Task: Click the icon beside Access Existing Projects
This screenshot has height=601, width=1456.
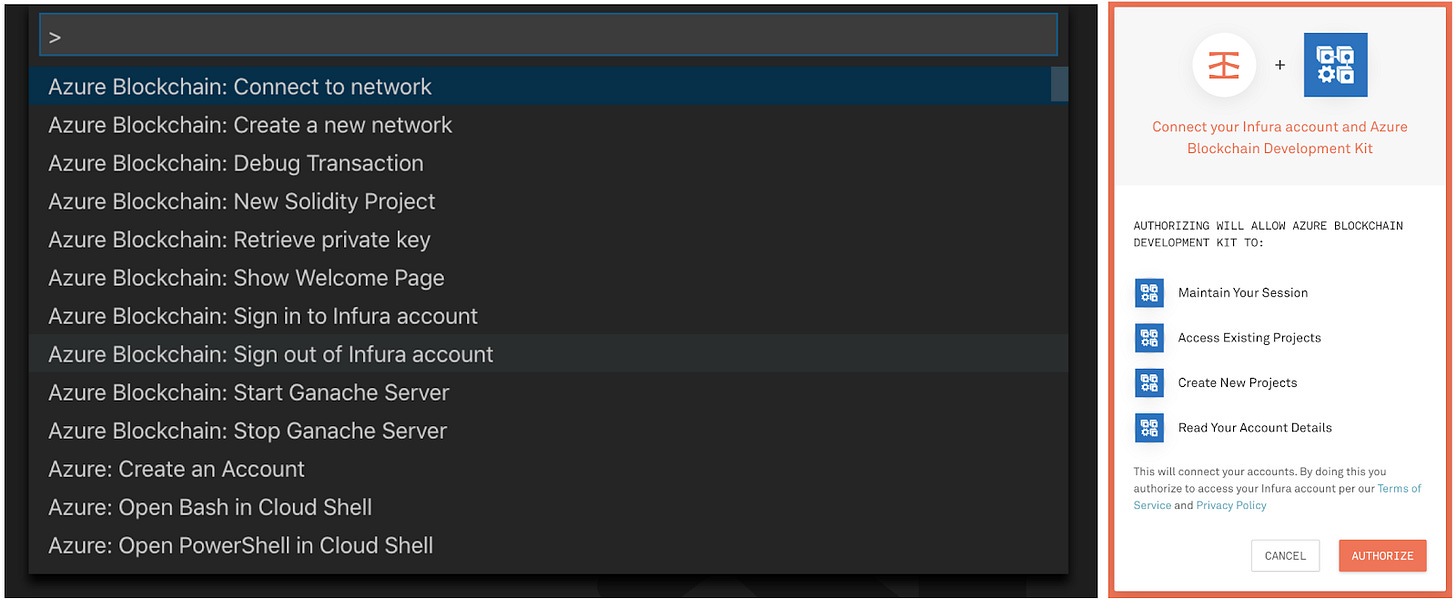Action: tap(1149, 338)
